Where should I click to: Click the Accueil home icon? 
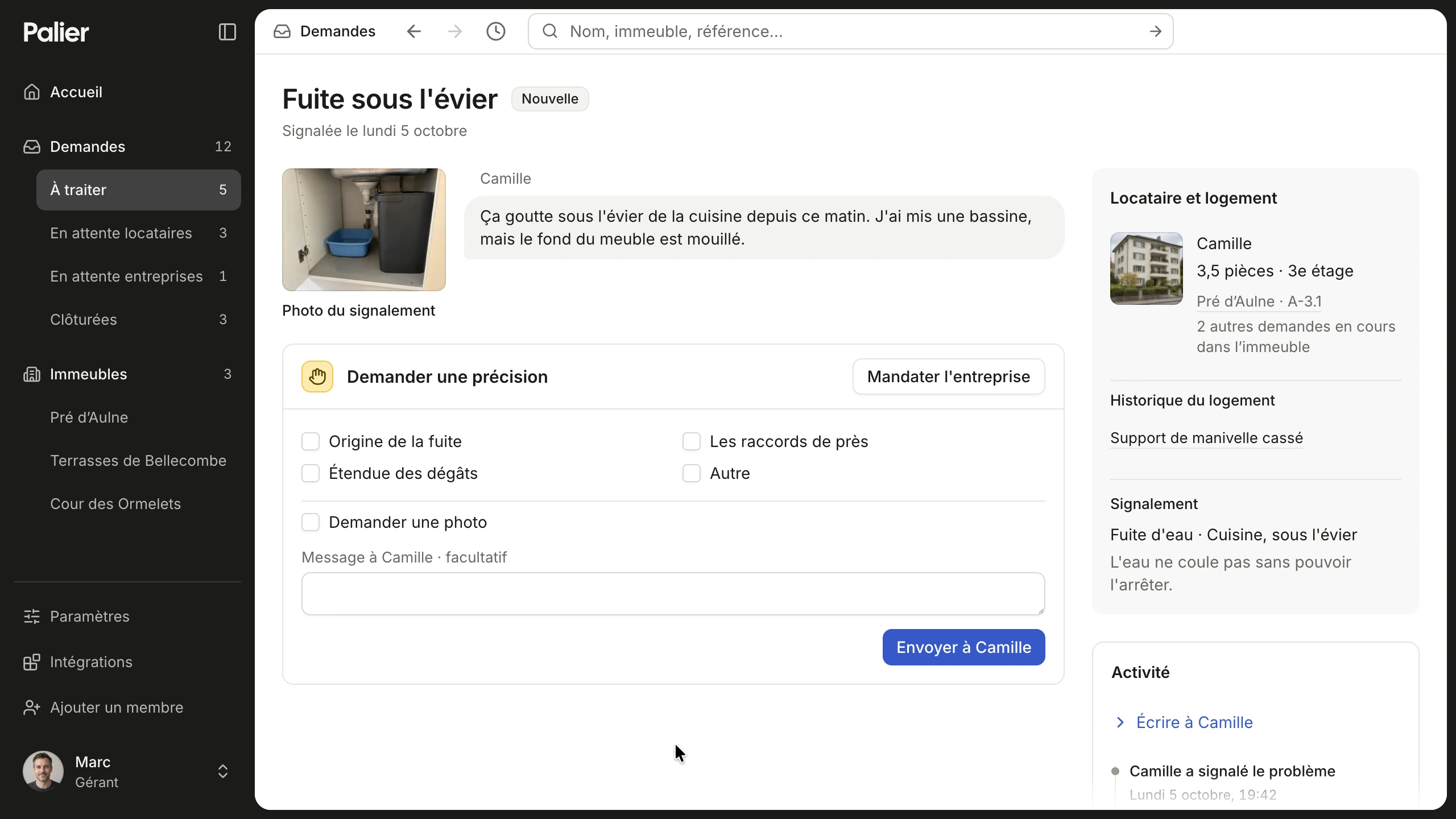click(32, 92)
